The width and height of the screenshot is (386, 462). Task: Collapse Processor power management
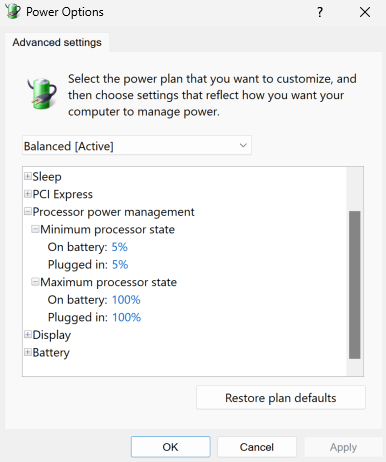click(28, 211)
